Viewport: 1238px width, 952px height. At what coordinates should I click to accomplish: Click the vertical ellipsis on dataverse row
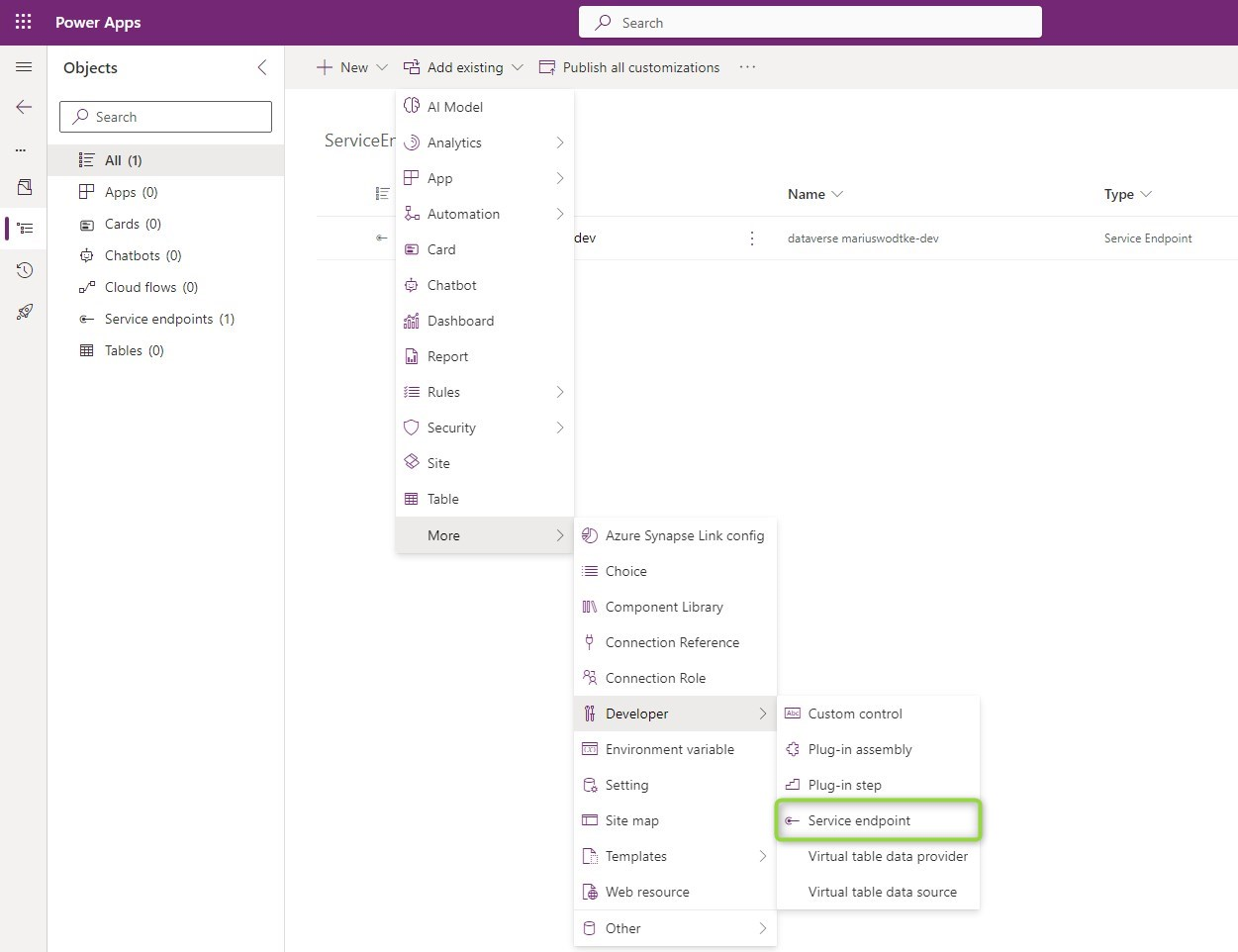752,238
